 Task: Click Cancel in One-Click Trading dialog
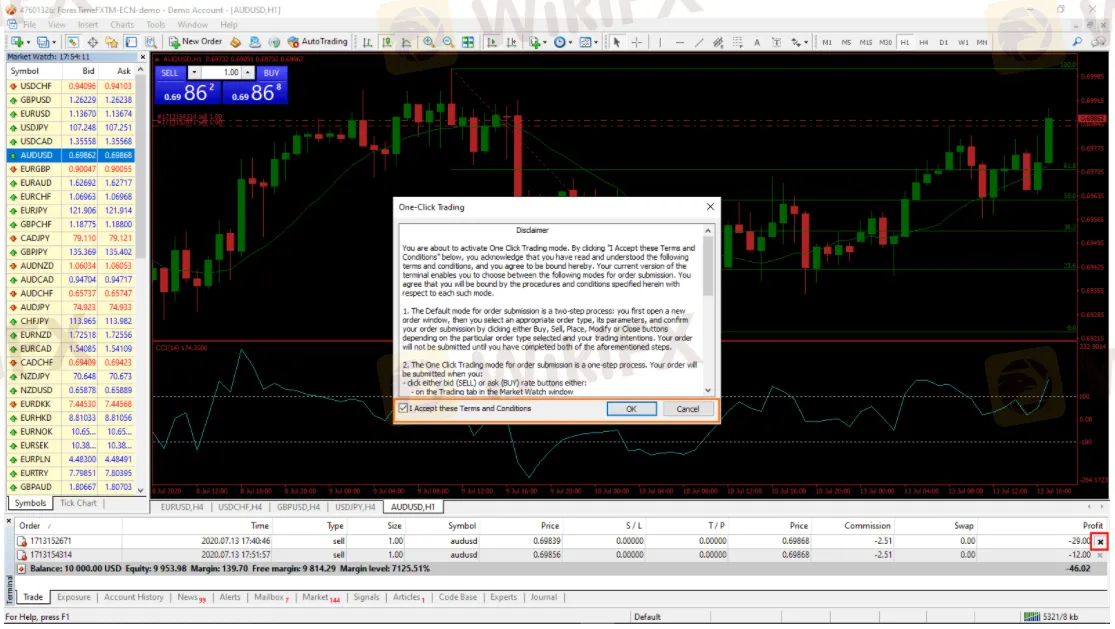click(x=688, y=409)
